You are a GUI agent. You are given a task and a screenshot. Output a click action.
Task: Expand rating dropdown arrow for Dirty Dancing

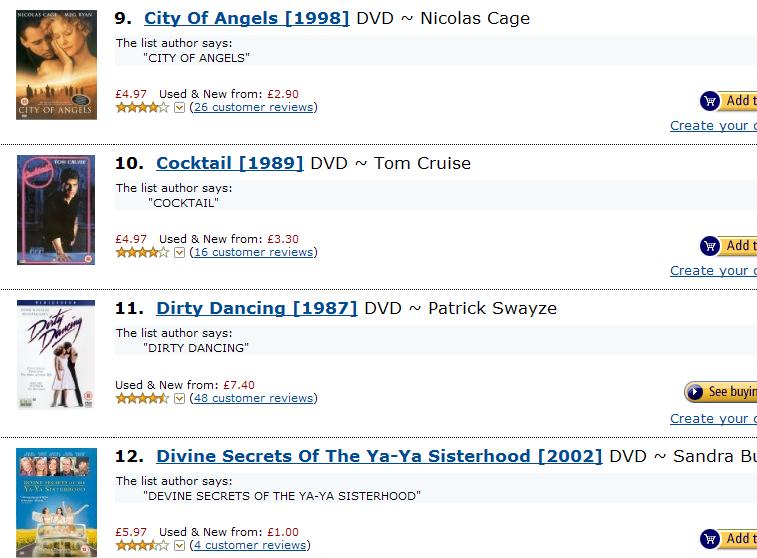(x=180, y=398)
